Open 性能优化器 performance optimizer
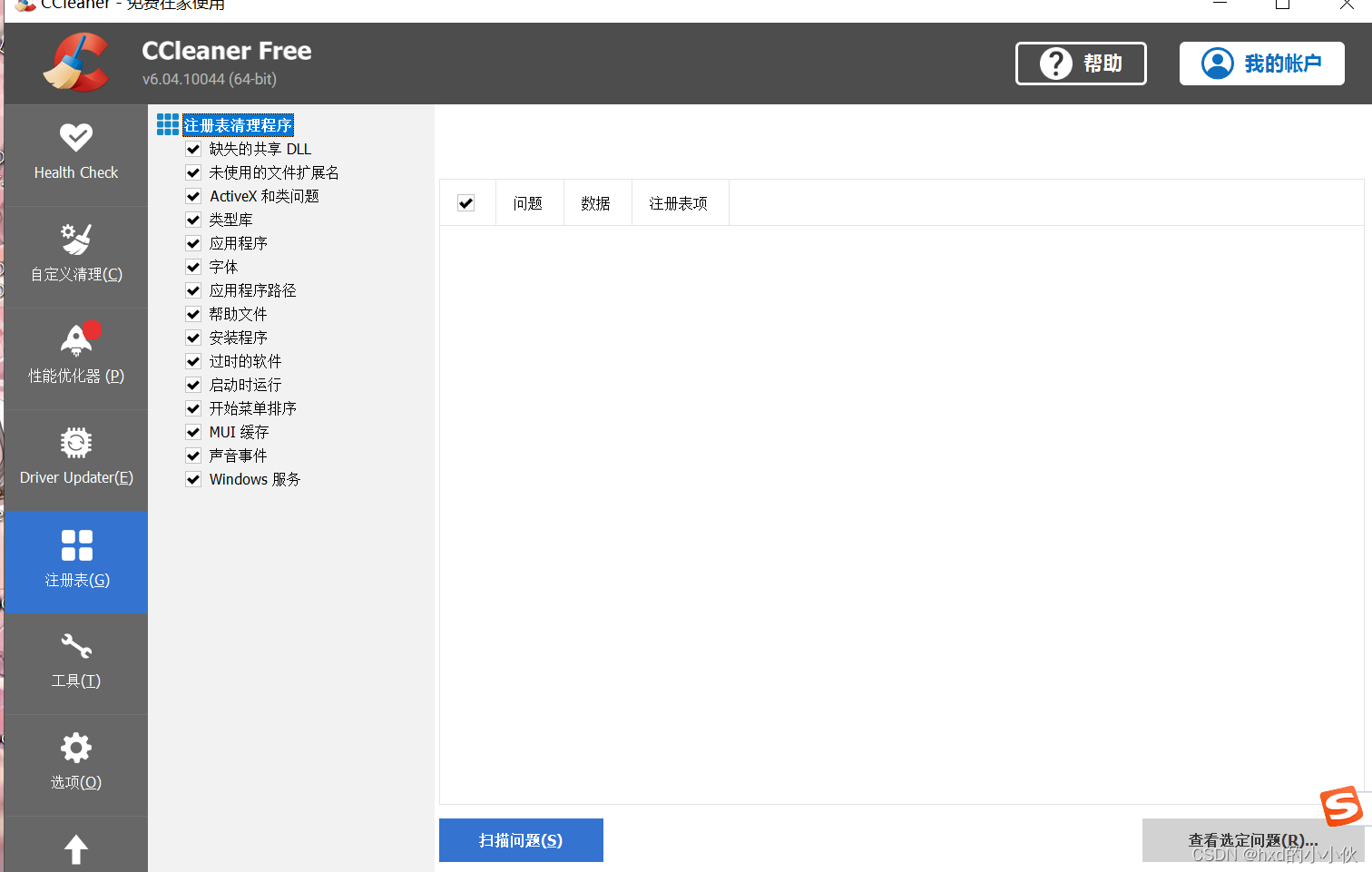 [x=76, y=358]
